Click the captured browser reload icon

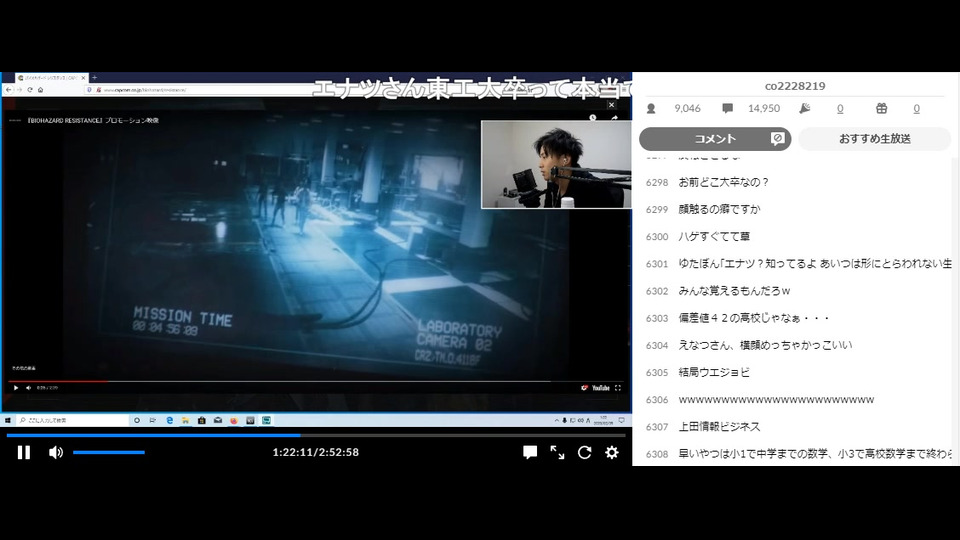tap(30, 90)
